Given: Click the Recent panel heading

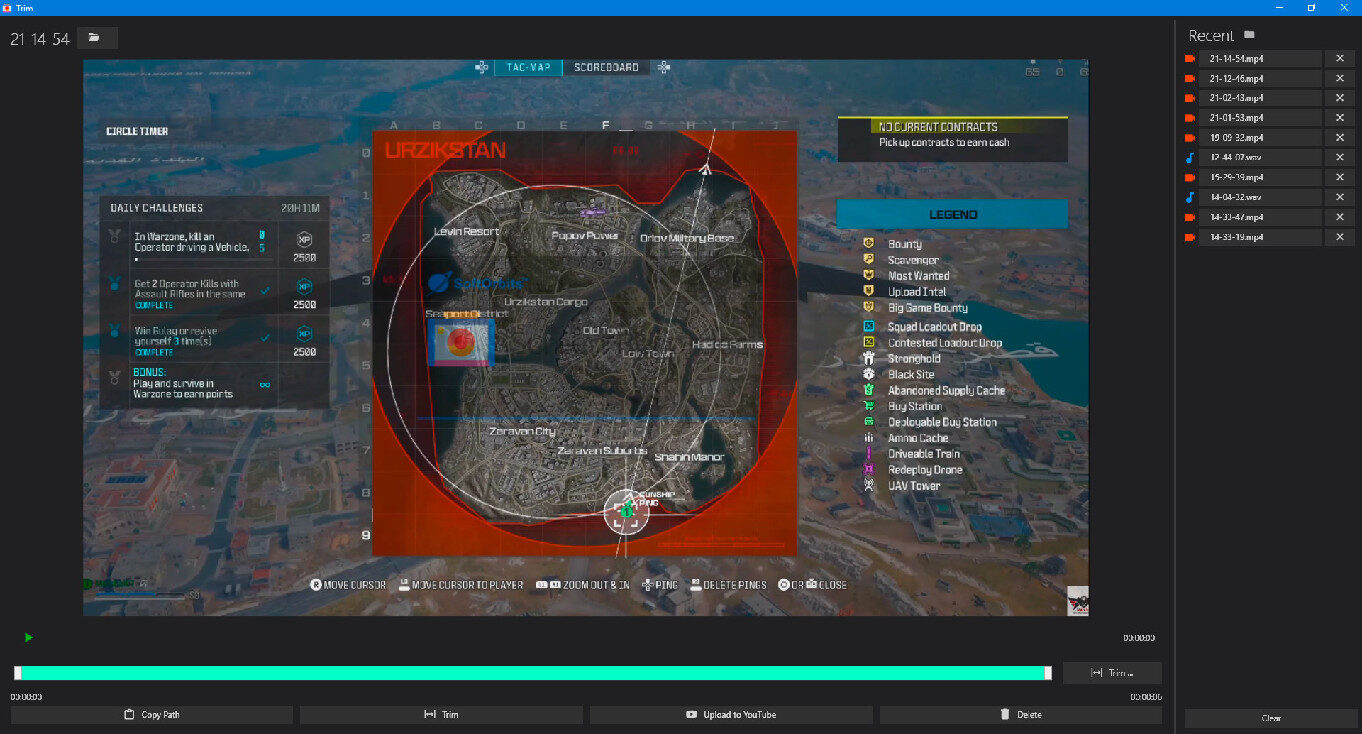Looking at the screenshot, I should [x=1211, y=36].
